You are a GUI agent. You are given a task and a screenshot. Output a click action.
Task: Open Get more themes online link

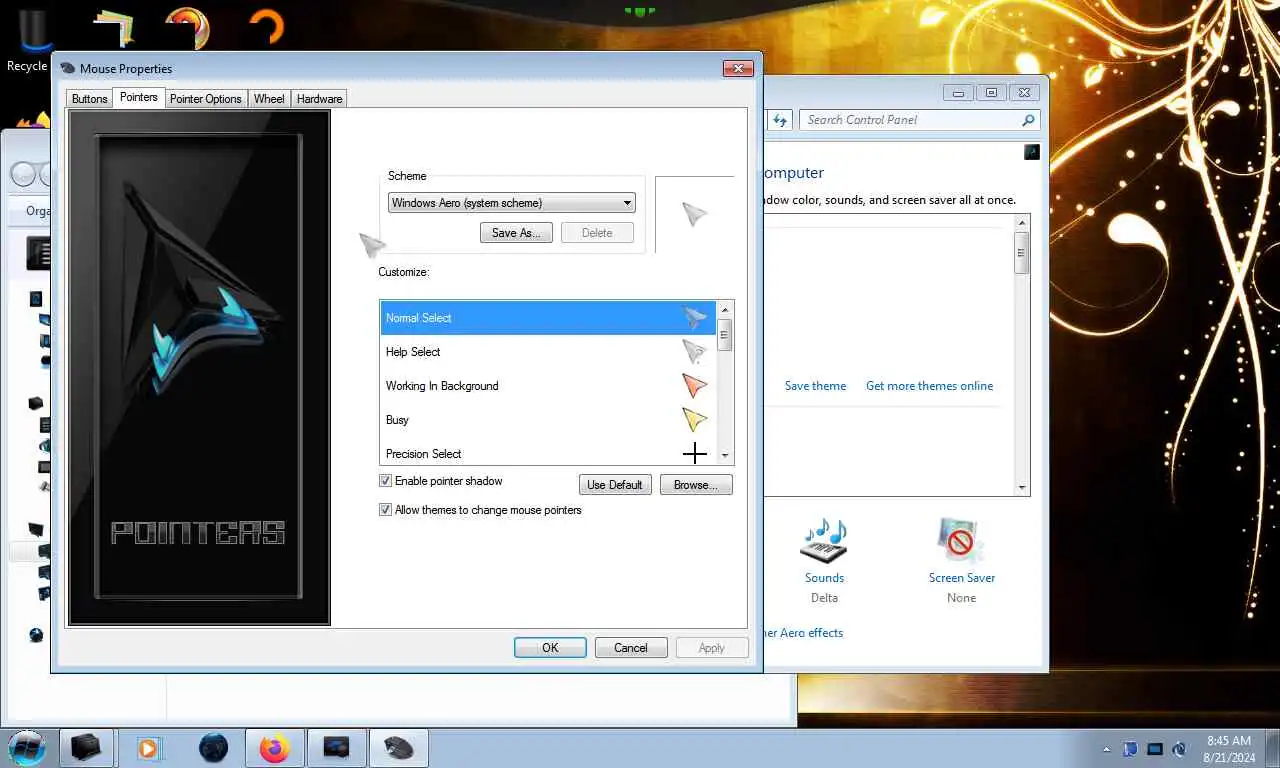click(x=930, y=386)
